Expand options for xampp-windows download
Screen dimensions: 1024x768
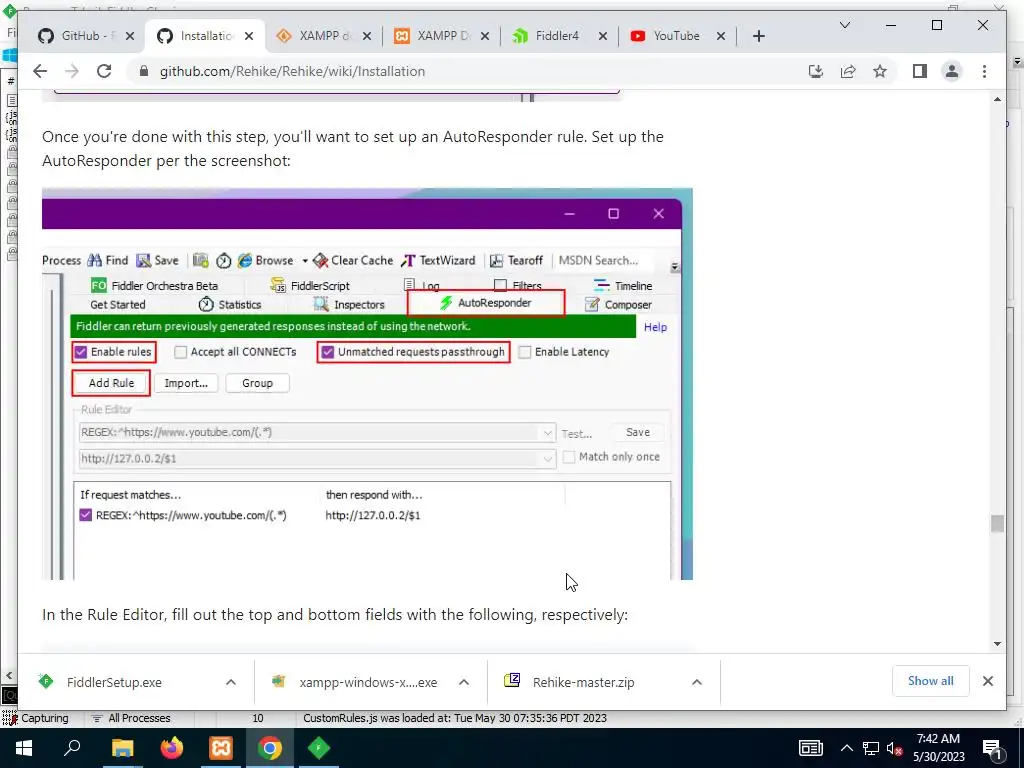click(464, 682)
